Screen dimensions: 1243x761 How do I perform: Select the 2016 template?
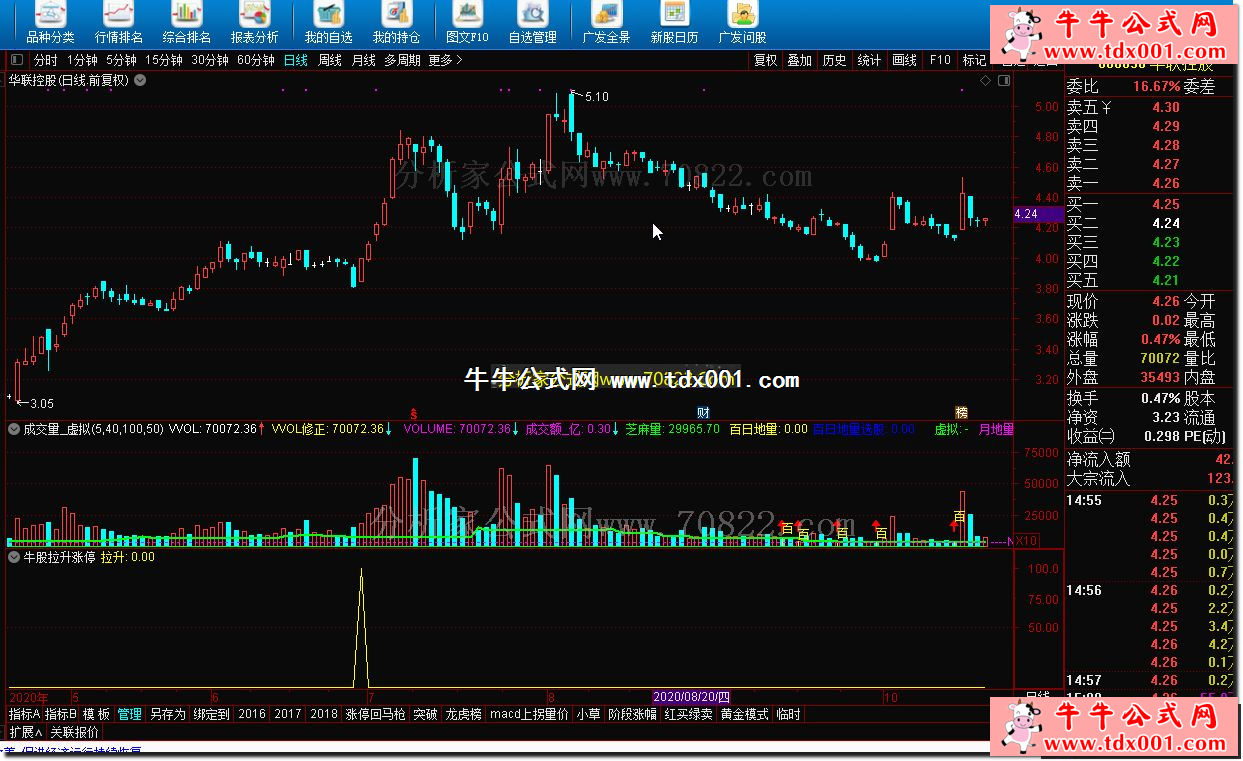click(253, 715)
